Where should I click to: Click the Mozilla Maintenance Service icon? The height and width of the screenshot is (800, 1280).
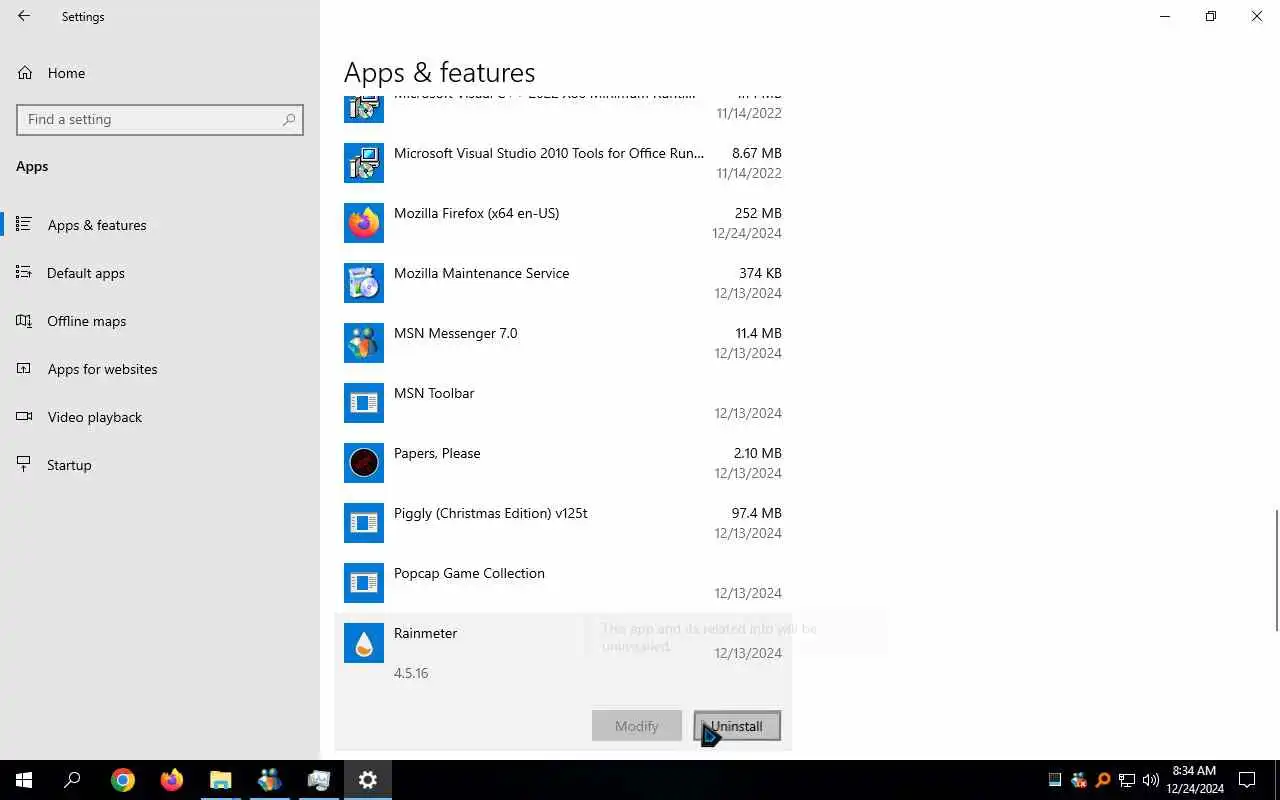point(364,283)
